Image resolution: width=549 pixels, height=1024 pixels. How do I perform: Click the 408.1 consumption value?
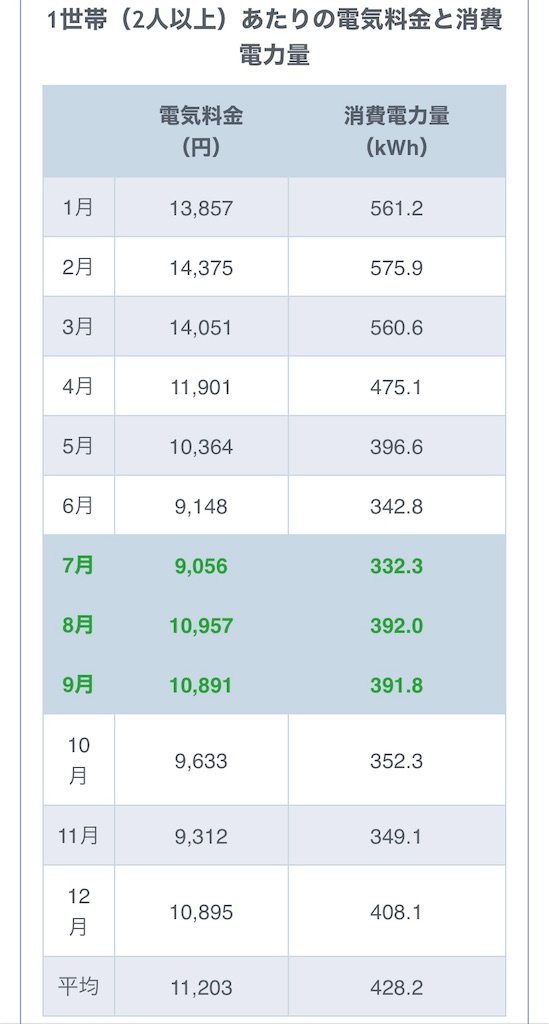point(397,912)
